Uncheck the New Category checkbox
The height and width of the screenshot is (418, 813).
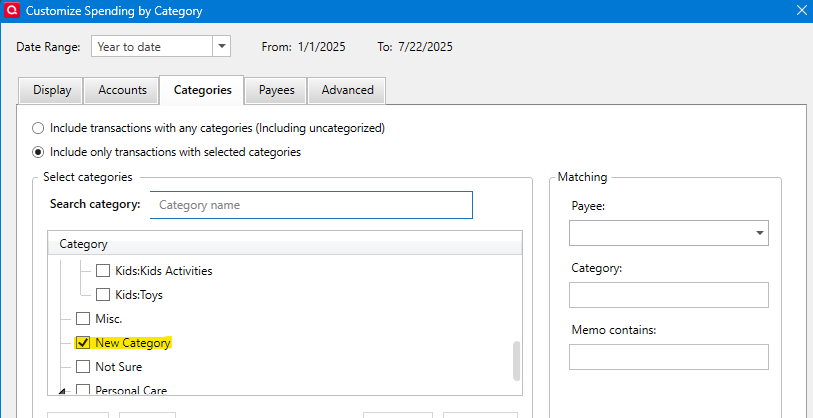[83, 343]
